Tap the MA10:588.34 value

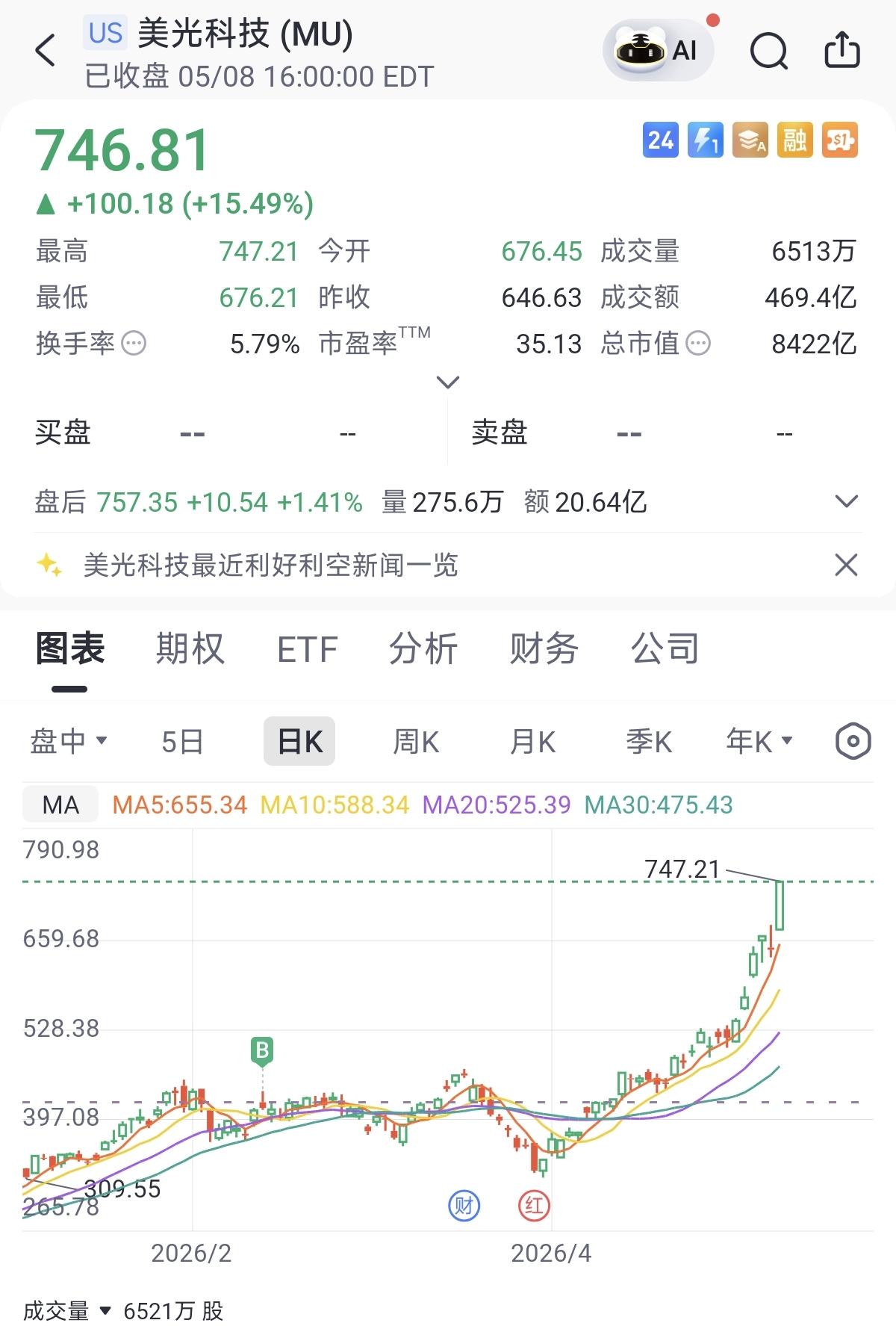coord(335,805)
